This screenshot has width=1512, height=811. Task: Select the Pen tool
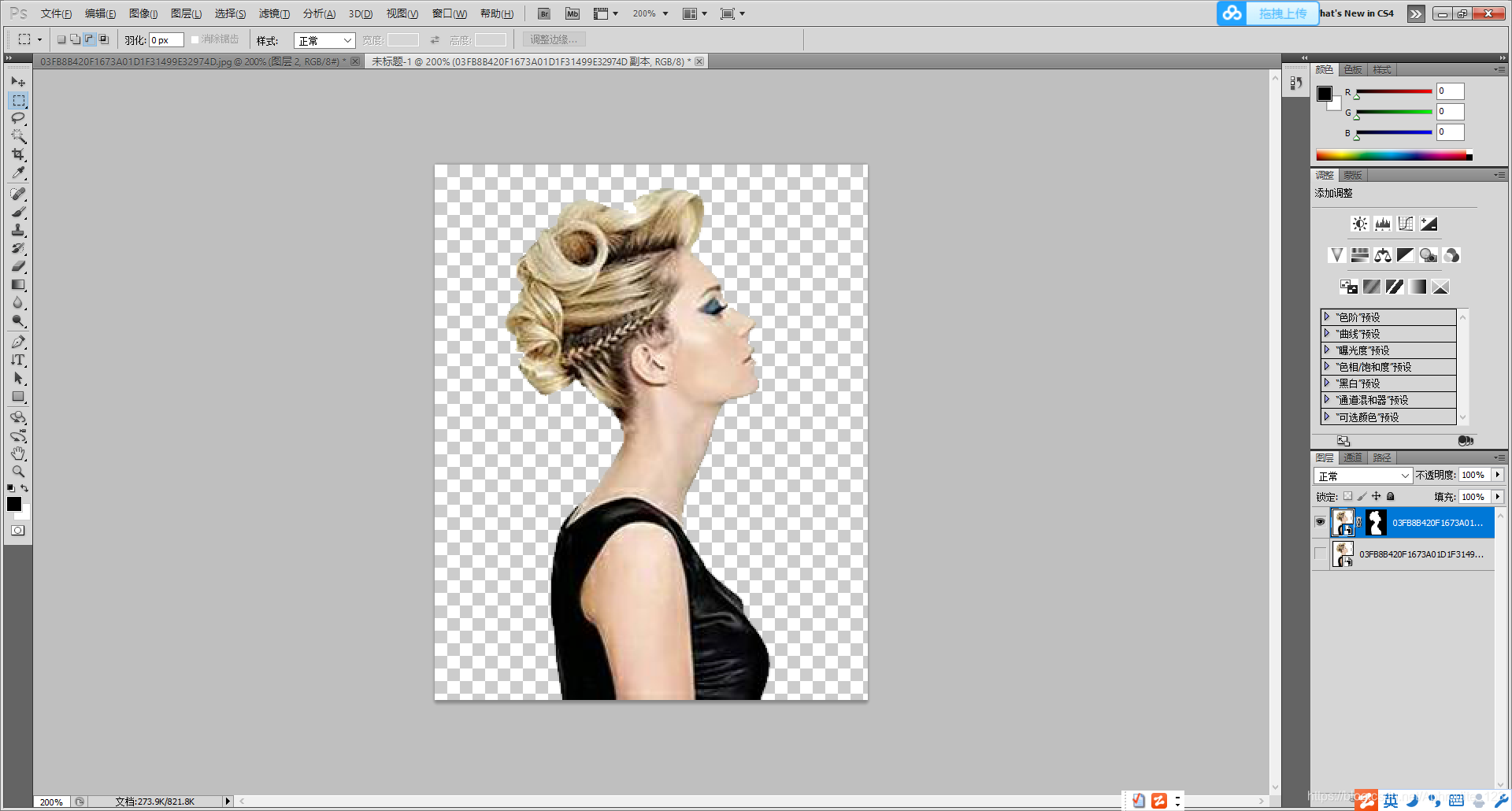click(x=18, y=342)
